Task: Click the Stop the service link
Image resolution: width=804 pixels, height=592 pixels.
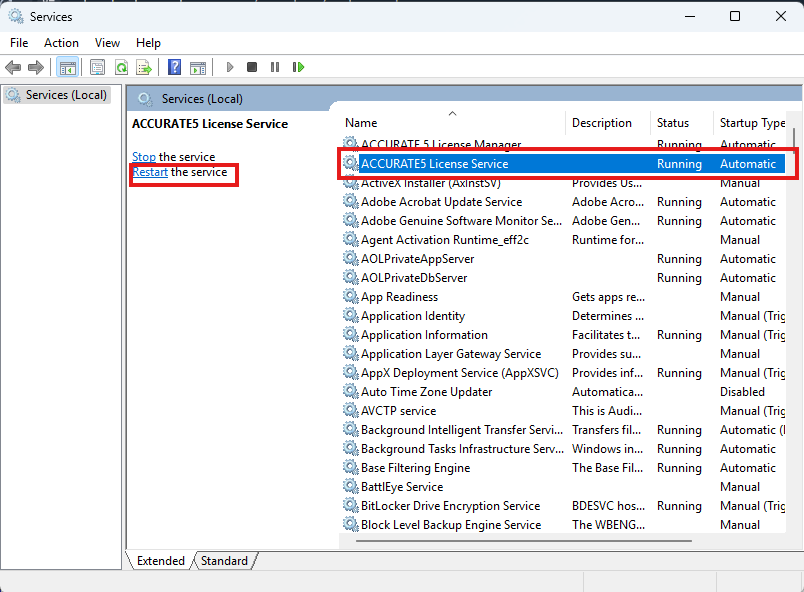Action: pos(144,157)
